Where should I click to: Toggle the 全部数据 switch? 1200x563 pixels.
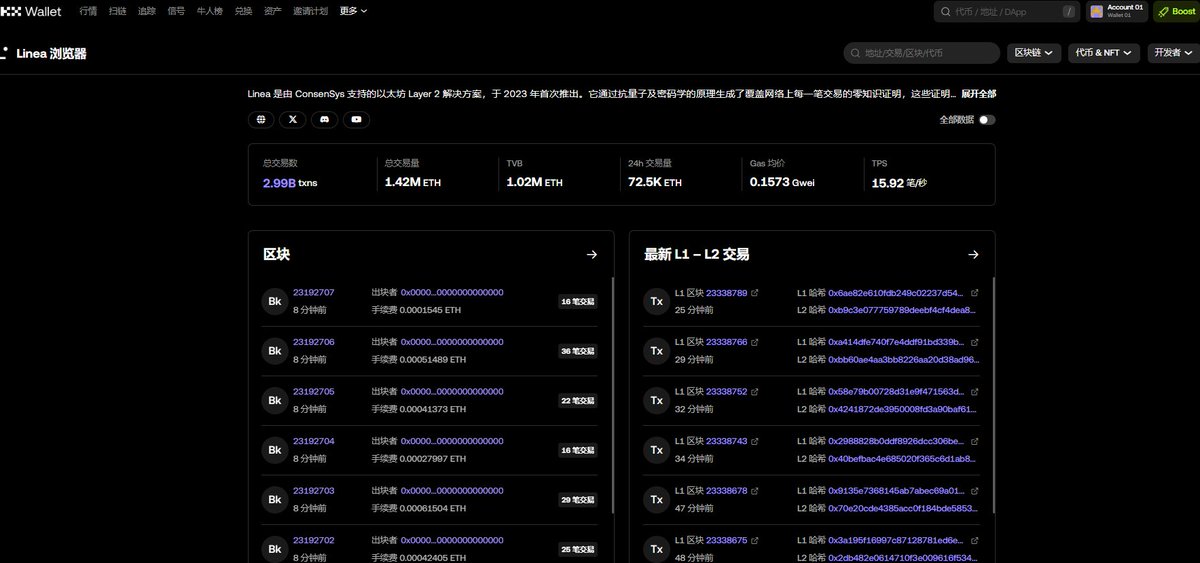coord(987,120)
